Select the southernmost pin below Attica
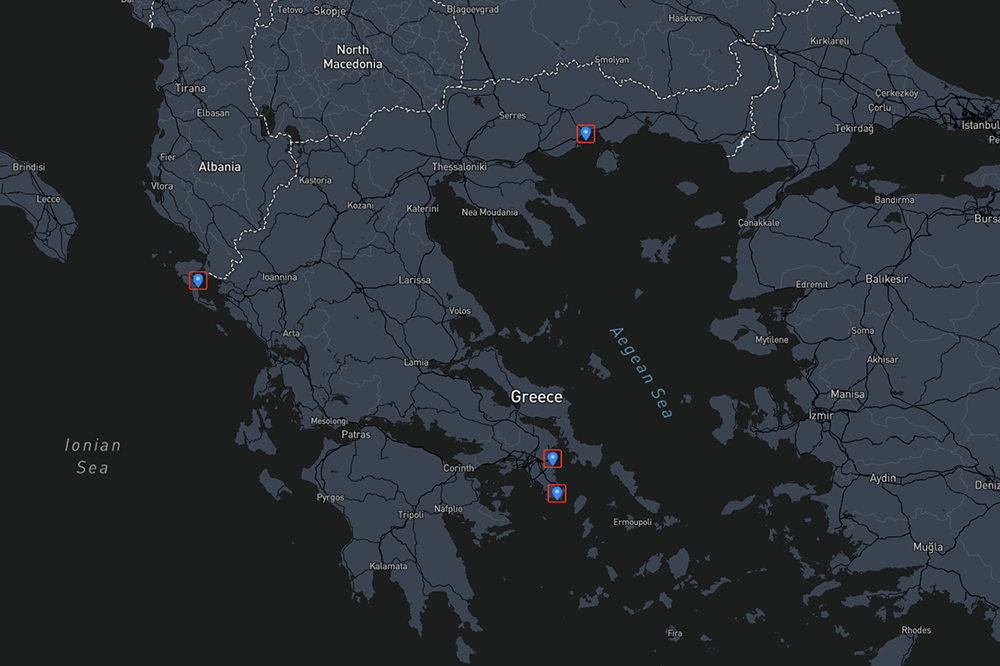1000x666 pixels. click(557, 493)
